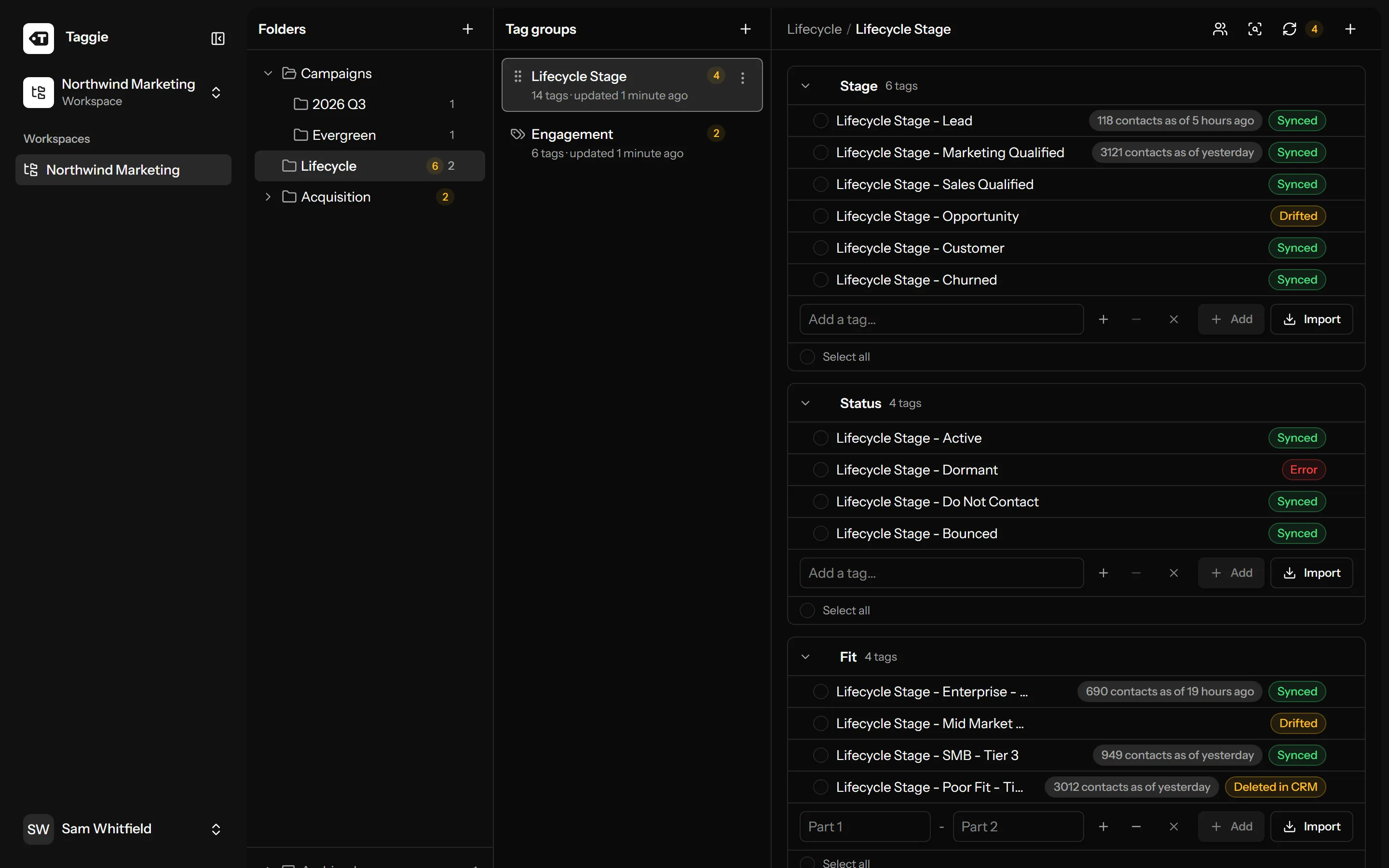Click plus icon in Fit add-tag row

[1103, 827]
